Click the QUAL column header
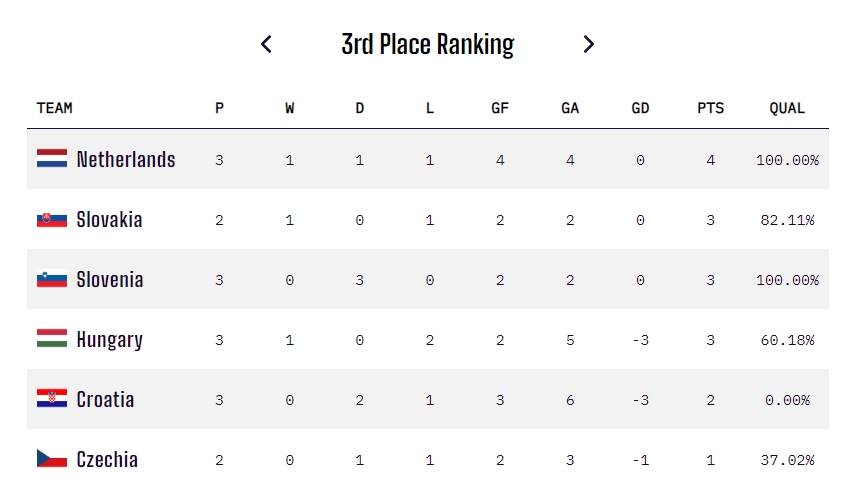Screen dimensions: 850x487 [787, 108]
